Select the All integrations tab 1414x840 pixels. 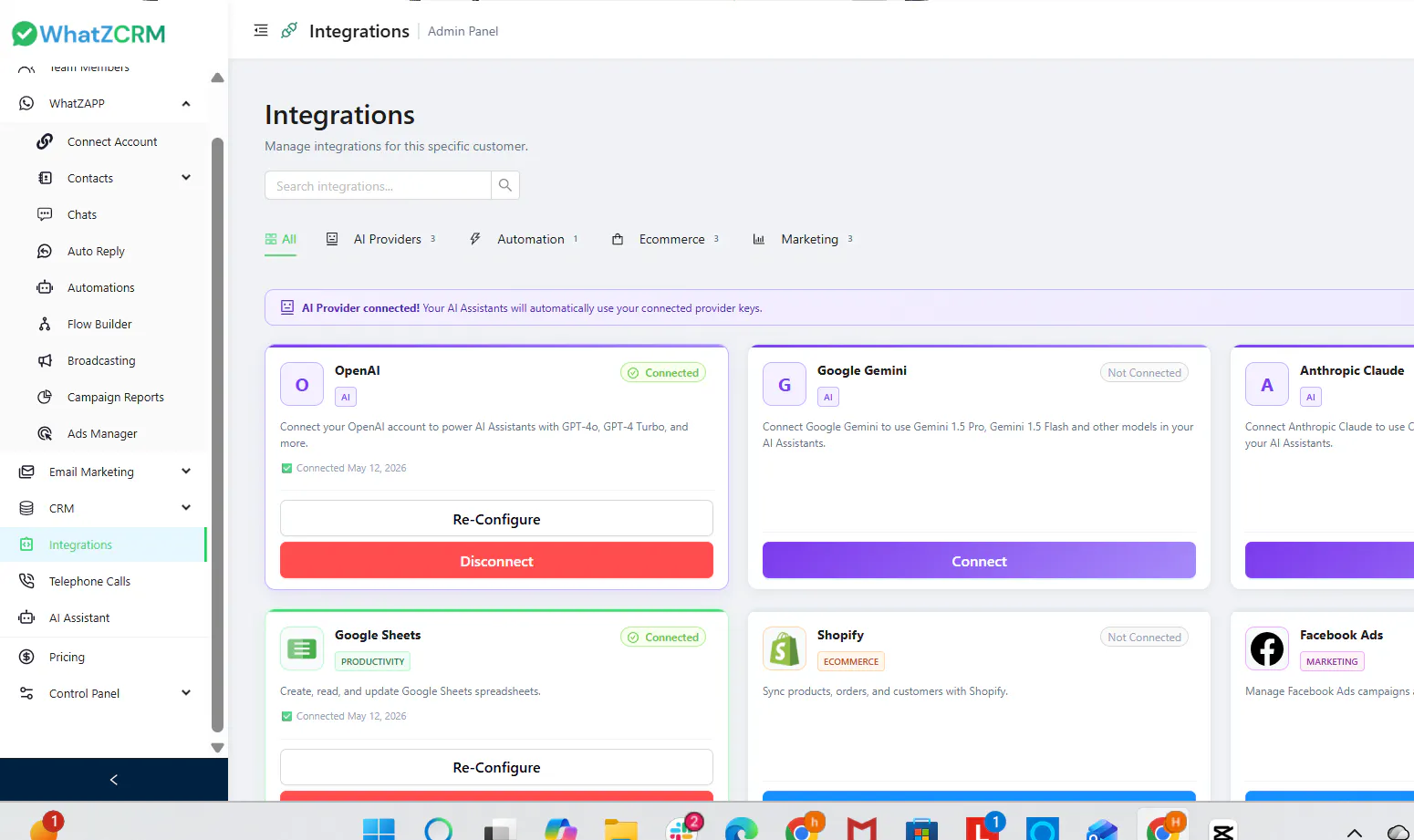pyautogui.click(x=281, y=239)
